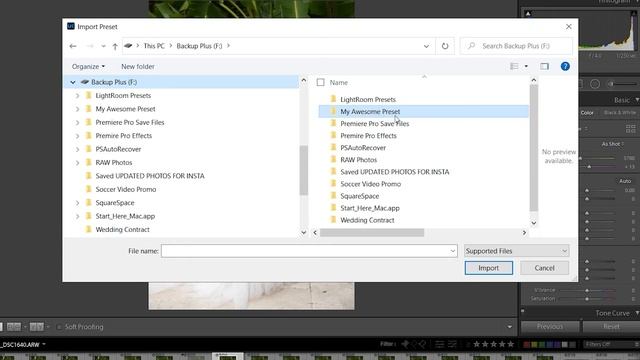Click the Import button
Viewport: 640px width, 360px height.
489,268
